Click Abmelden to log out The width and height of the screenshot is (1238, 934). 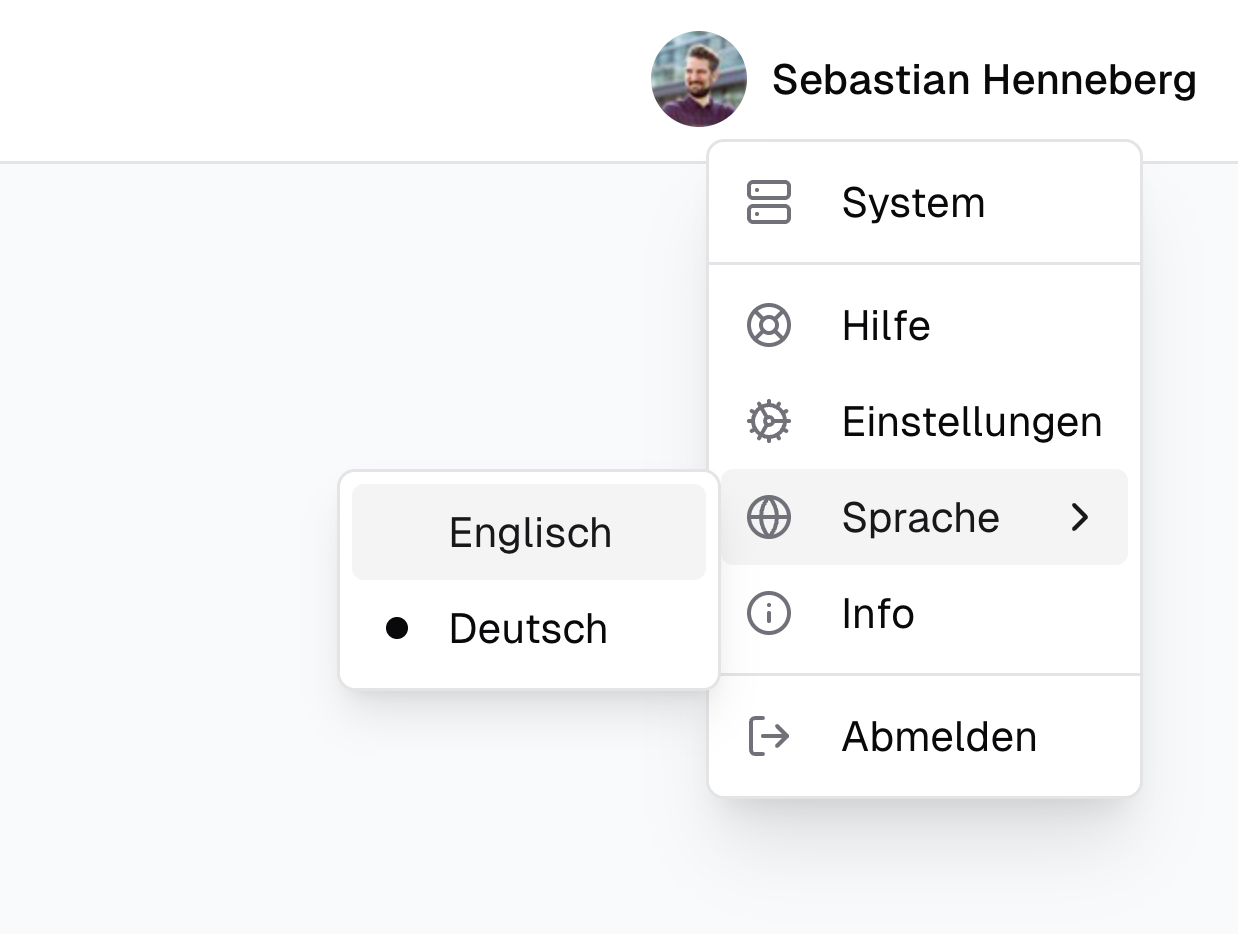pyautogui.click(x=939, y=736)
